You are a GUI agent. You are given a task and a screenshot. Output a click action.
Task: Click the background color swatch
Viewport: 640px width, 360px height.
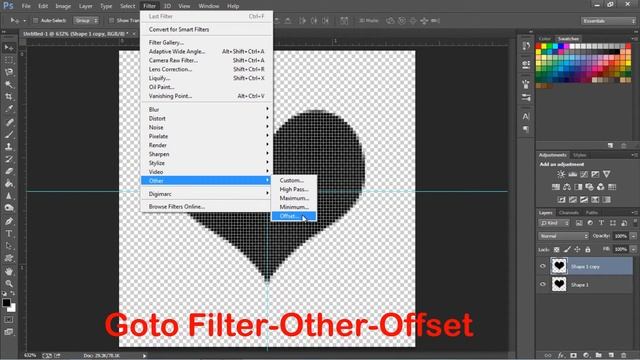[13, 308]
